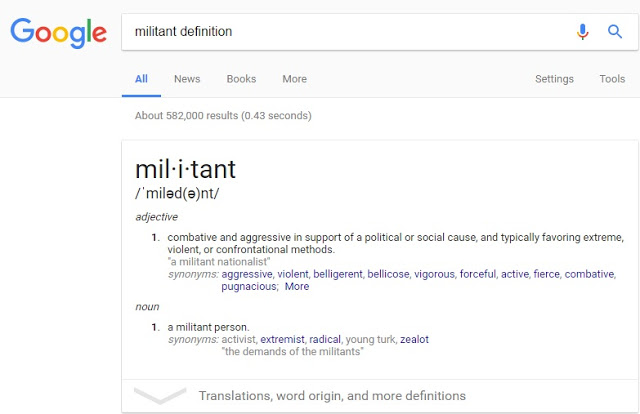Open the synonym link belligerent
The height and width of the screenshot is (414, 640).
point(338,274)
